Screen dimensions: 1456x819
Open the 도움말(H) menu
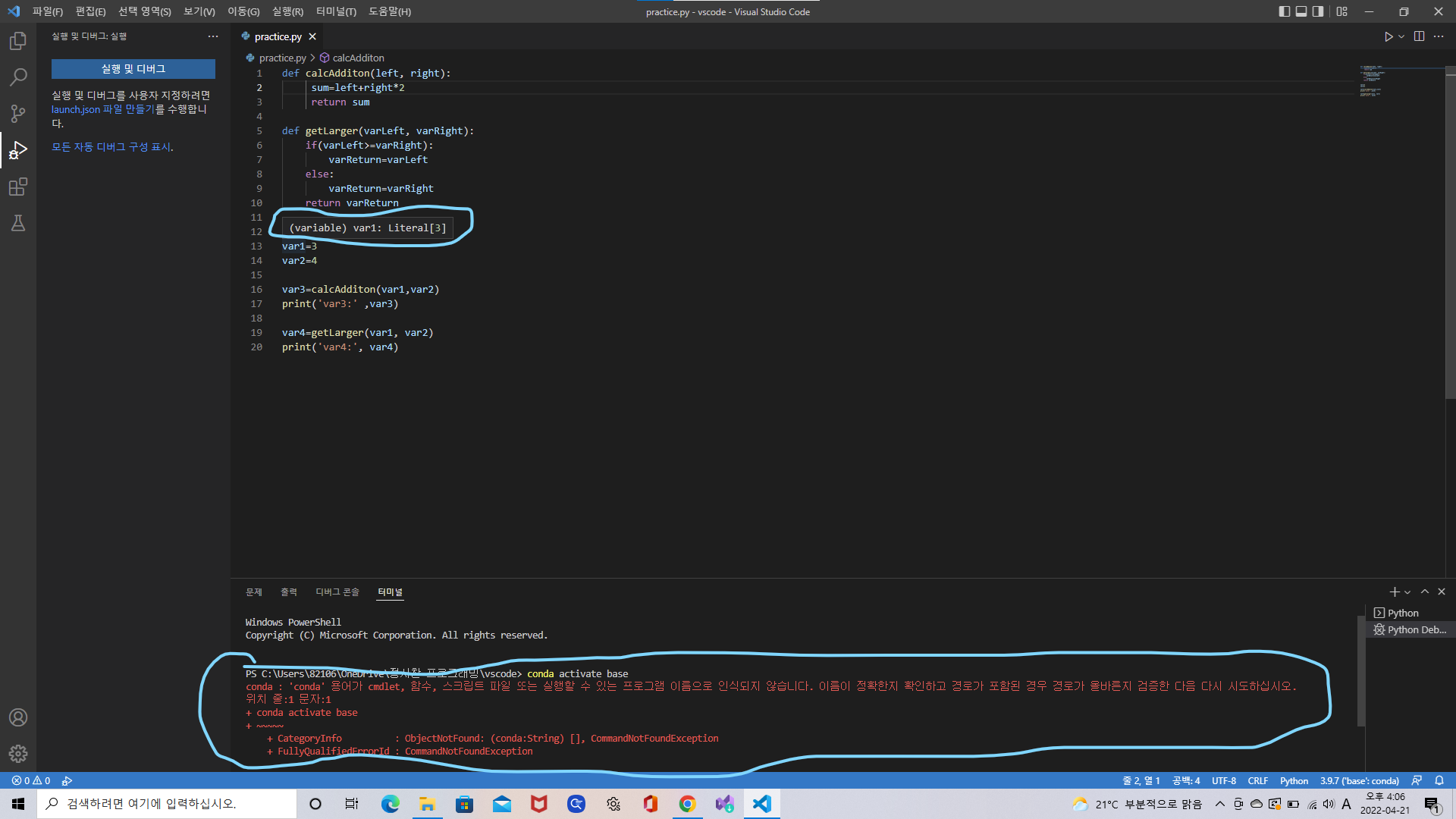390,11
